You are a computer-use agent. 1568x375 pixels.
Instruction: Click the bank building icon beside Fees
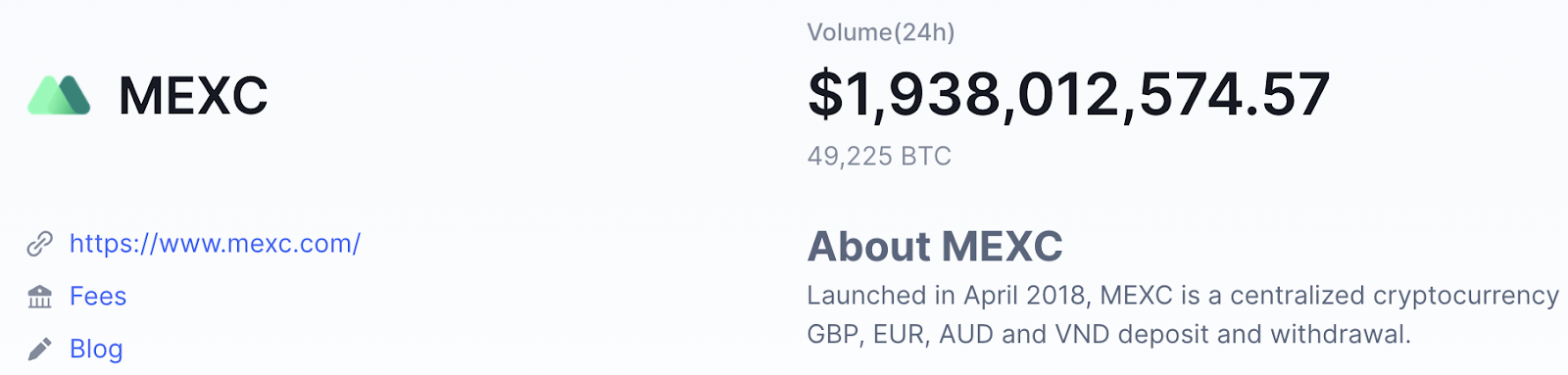(39, 297)
